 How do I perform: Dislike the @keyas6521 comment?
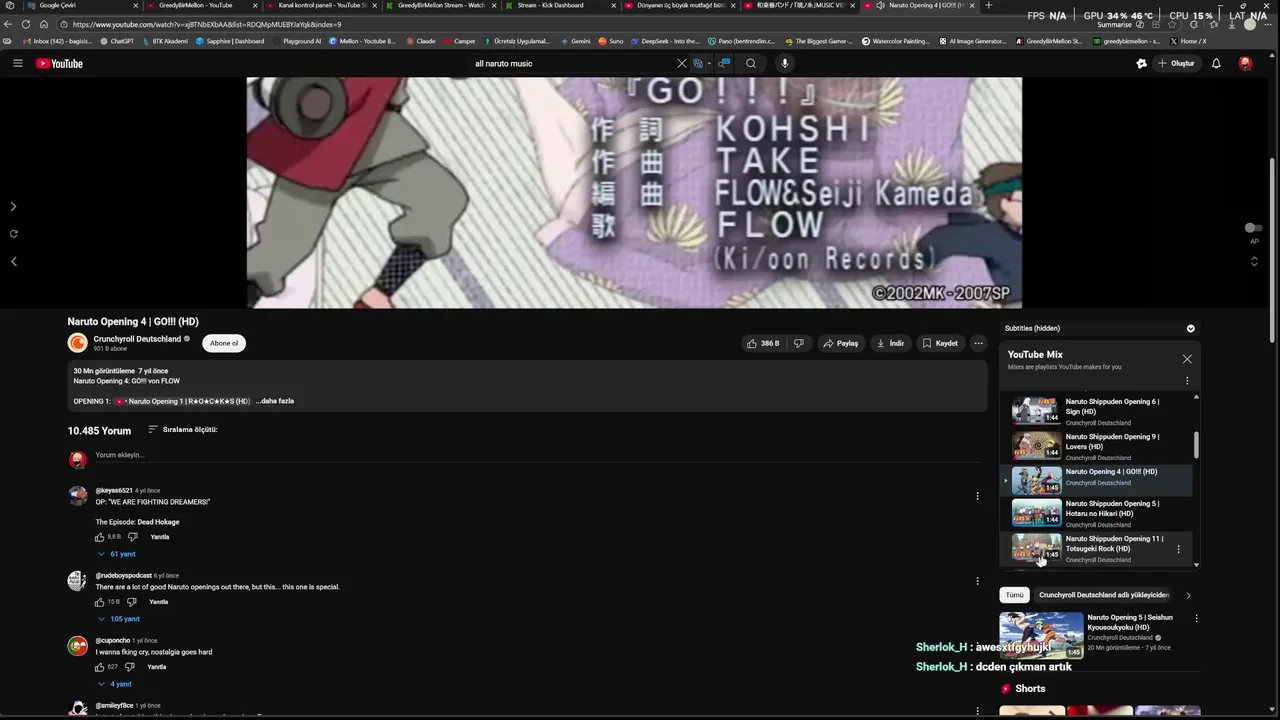(x=132, y=537)
